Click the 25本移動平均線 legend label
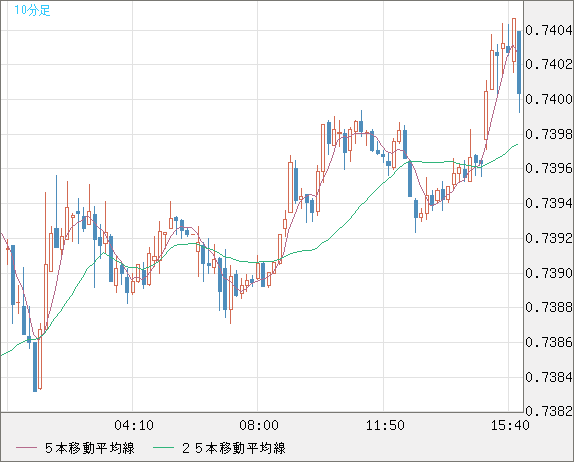This screenshot has width=574, height=462. (x=234, y=448)
